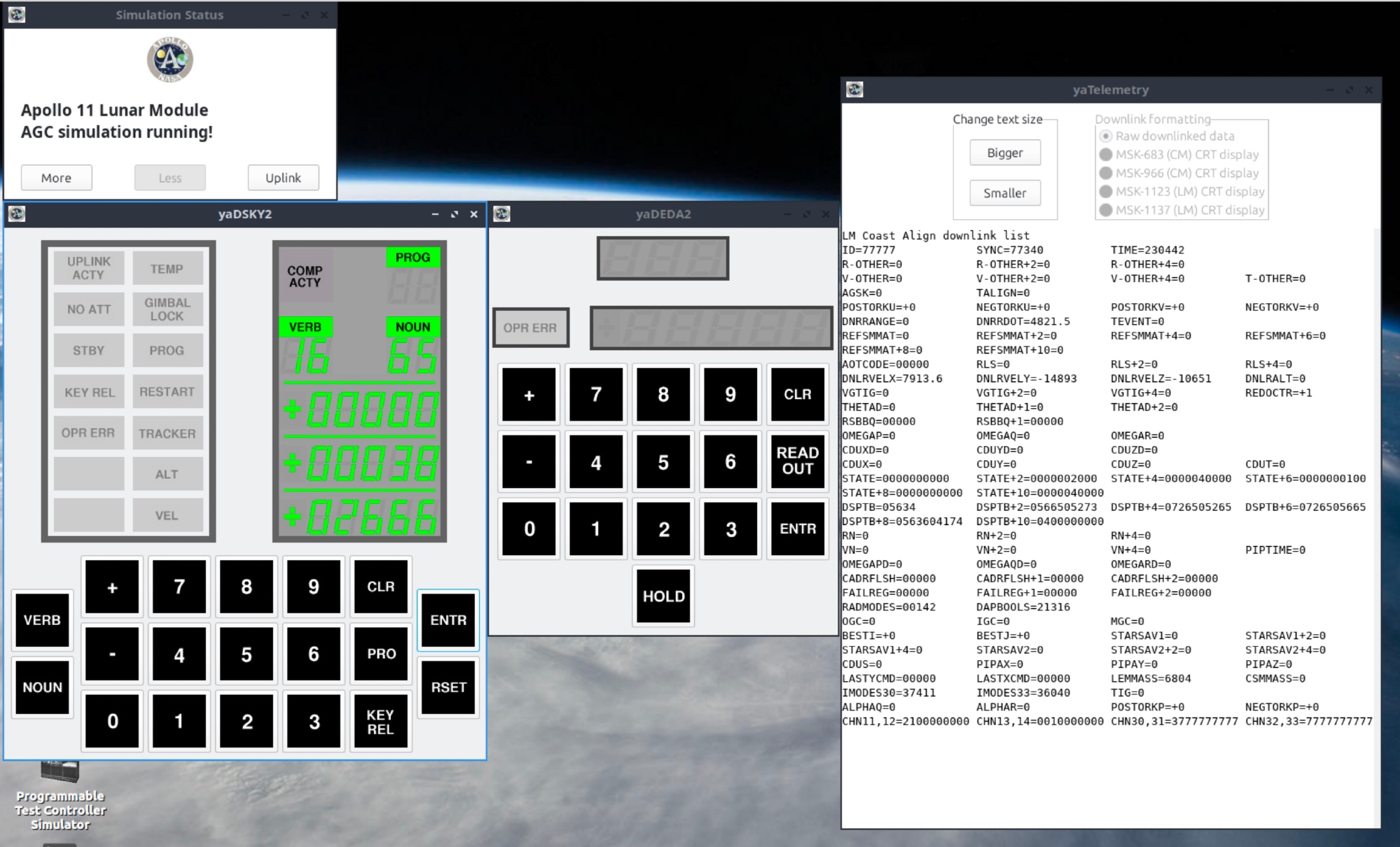1400x847 pixels.
Task: Hit the PRO key on DSKY keypad
Action: (x=381, y=654)
